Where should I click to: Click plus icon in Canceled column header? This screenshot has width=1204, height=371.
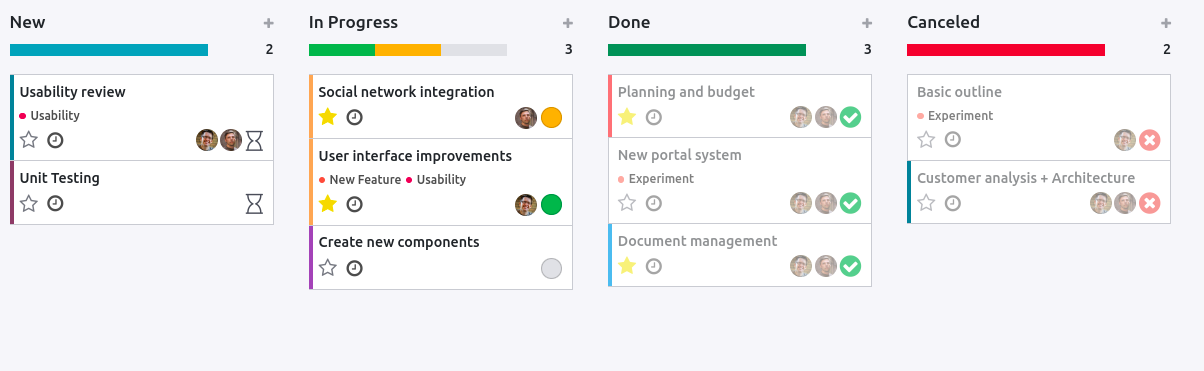1165,22
